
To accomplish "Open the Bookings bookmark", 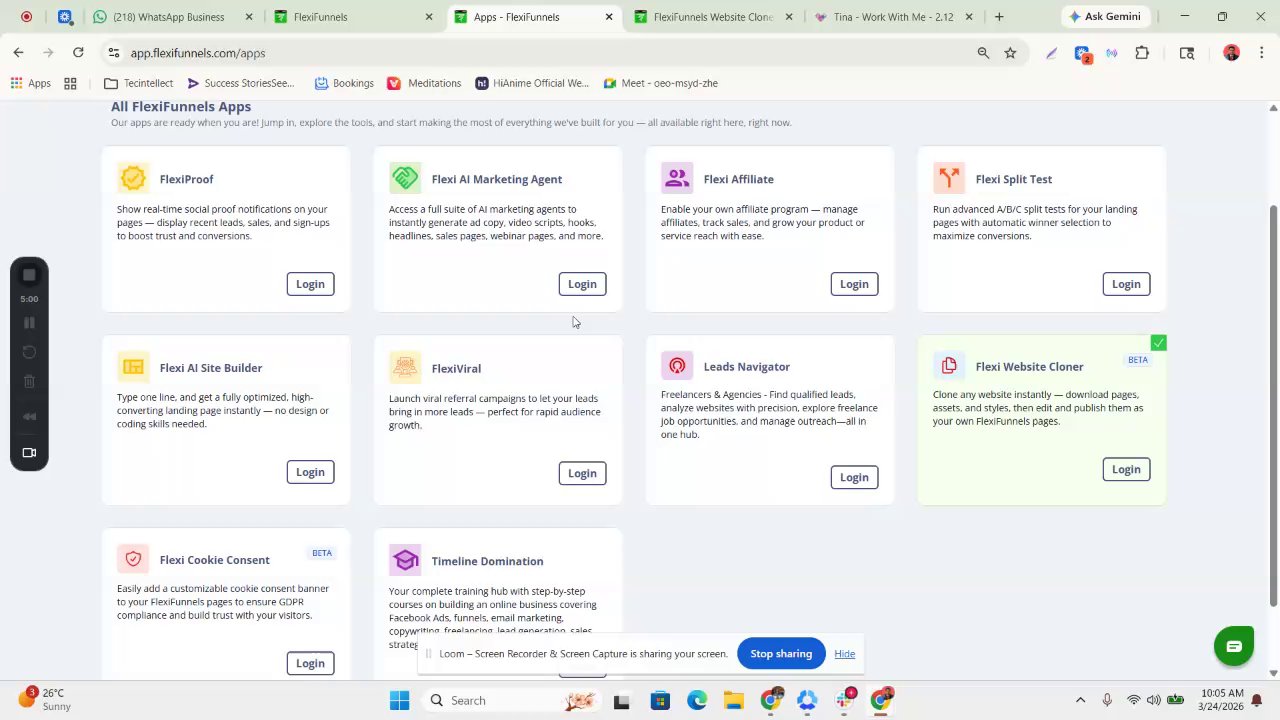I will (344, 83).
